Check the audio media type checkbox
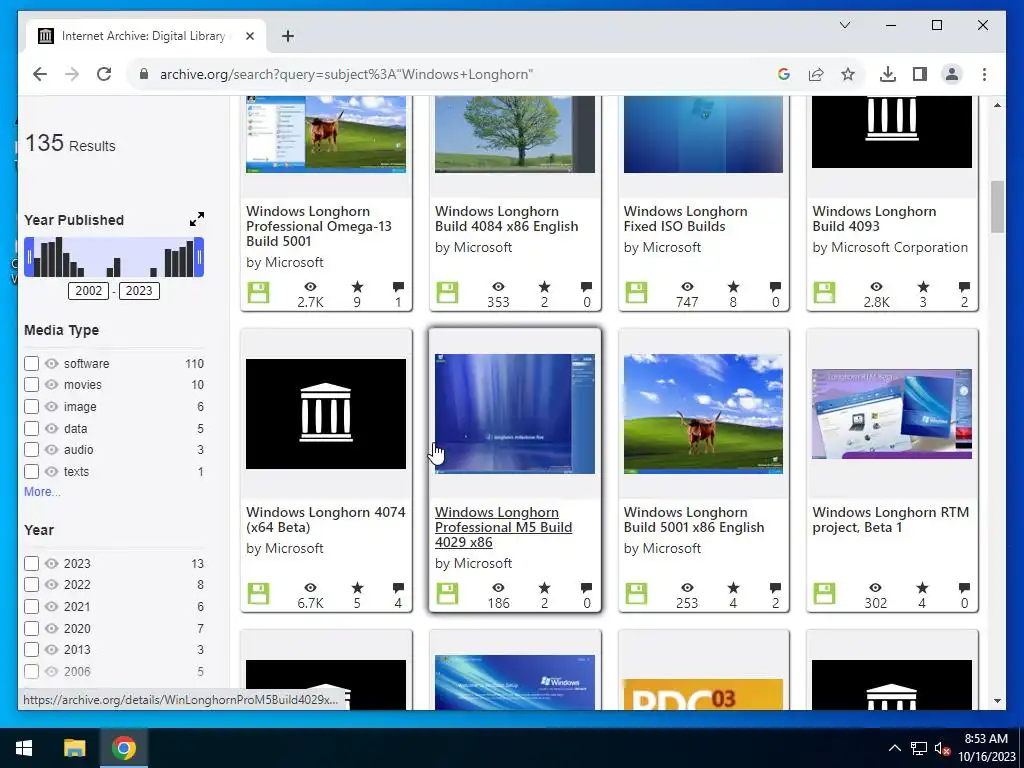 [x=31, y=450]
